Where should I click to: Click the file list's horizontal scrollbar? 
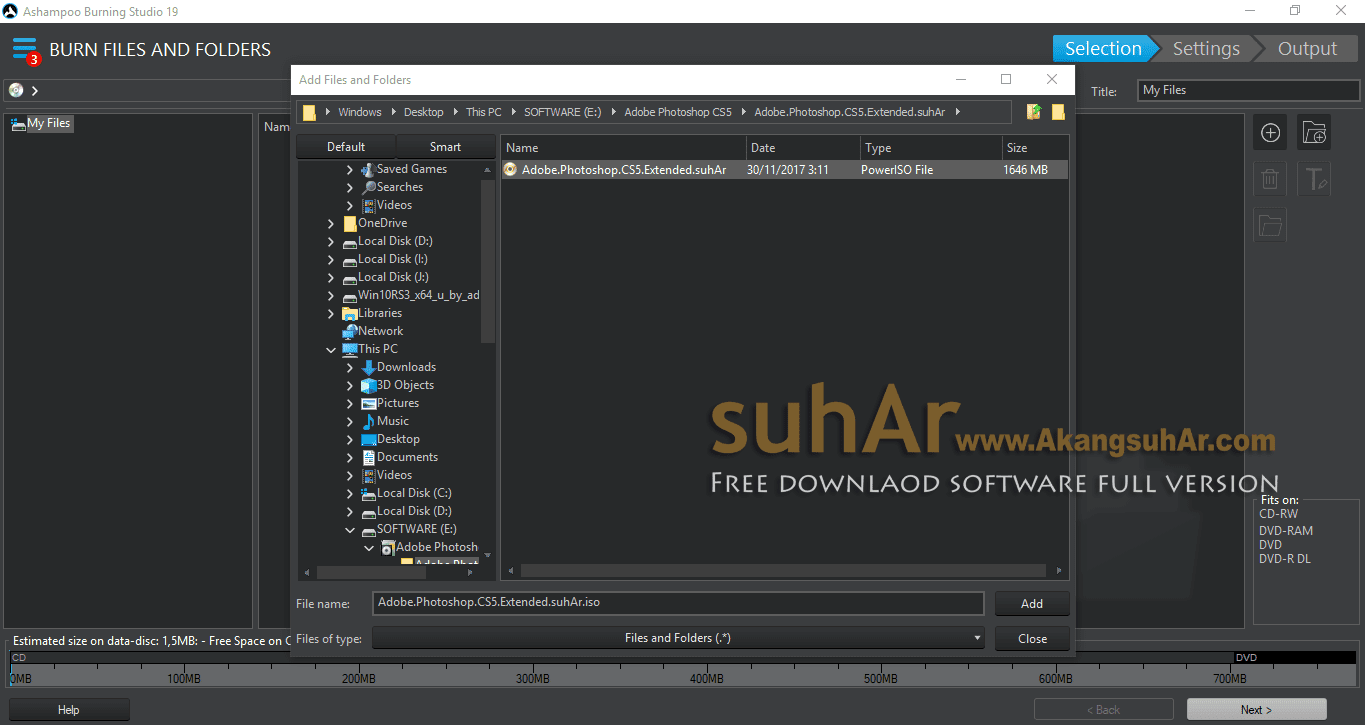point(785,571)
